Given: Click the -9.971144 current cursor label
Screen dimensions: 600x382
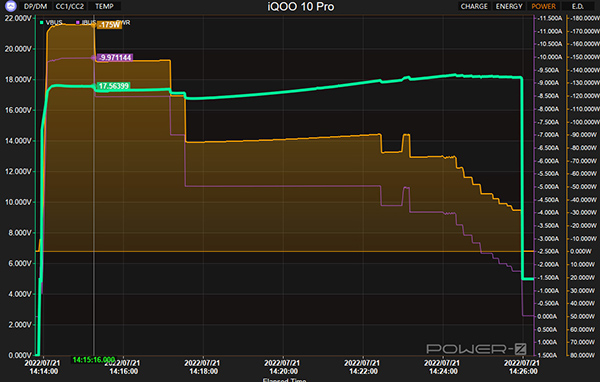Looking at the screenshot, I should pyautogui.click(x=115, y=57).
